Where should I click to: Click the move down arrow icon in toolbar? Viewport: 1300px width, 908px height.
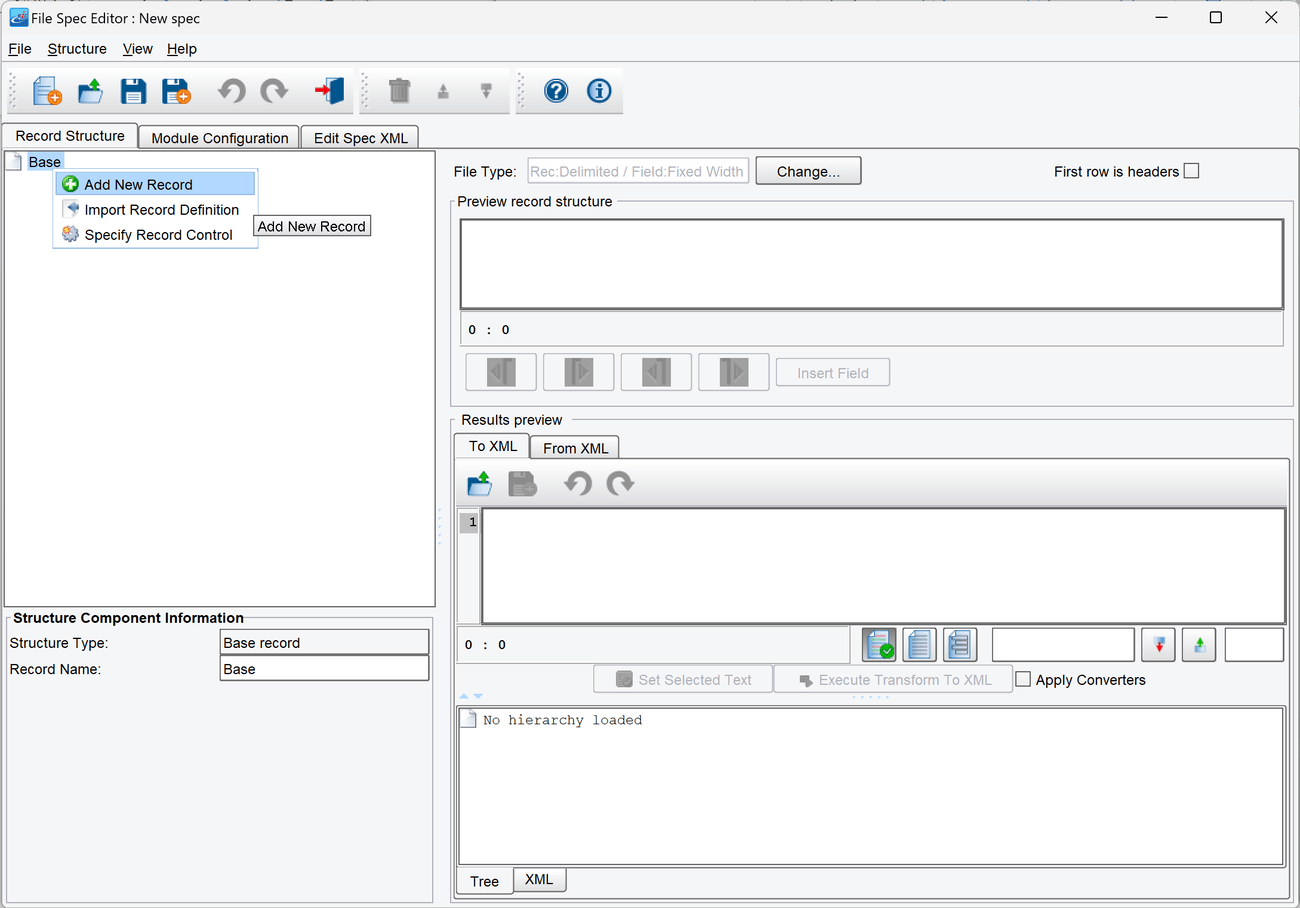486,91
